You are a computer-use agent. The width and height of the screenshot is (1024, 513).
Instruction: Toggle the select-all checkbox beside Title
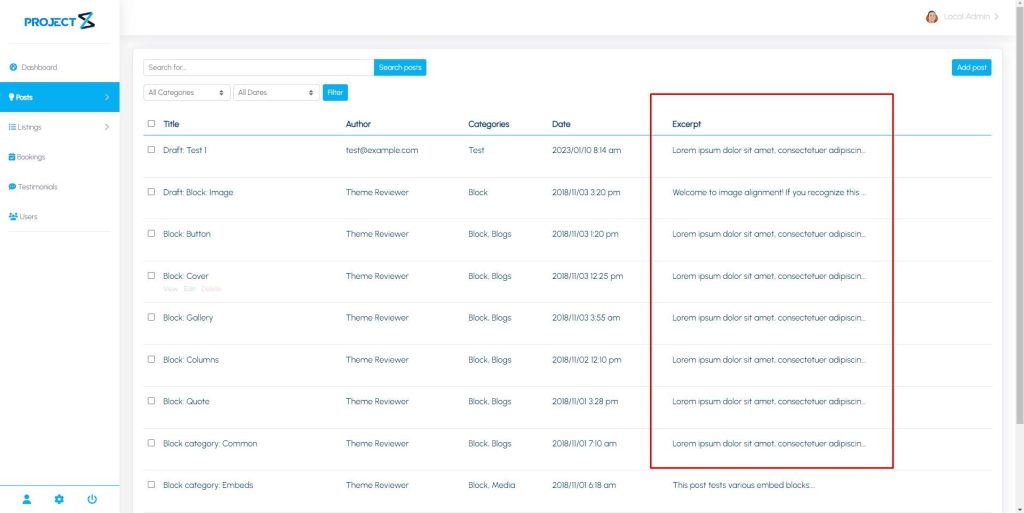pos(151,124)
